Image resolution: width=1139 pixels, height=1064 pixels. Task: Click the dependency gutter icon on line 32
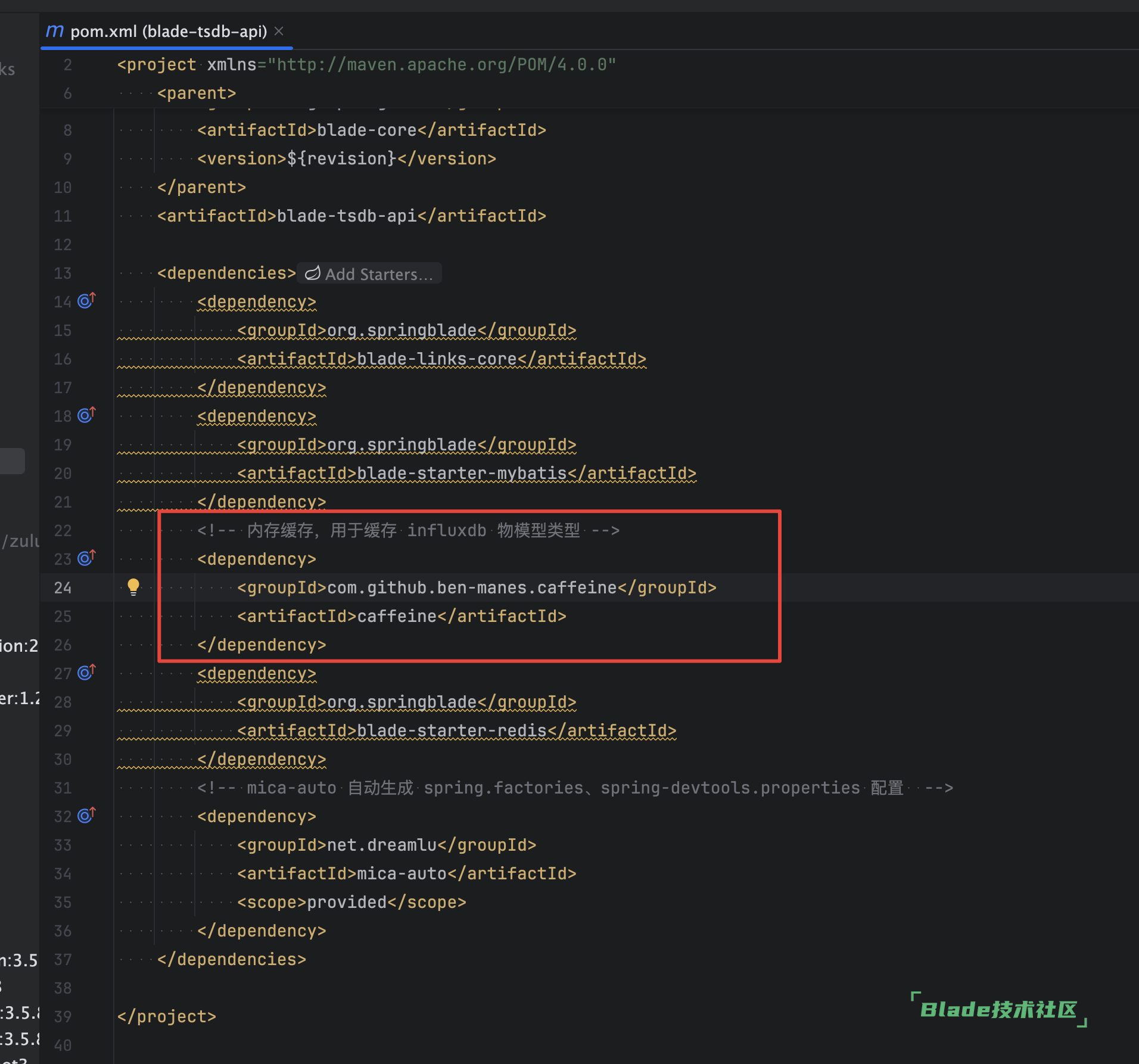87,815
